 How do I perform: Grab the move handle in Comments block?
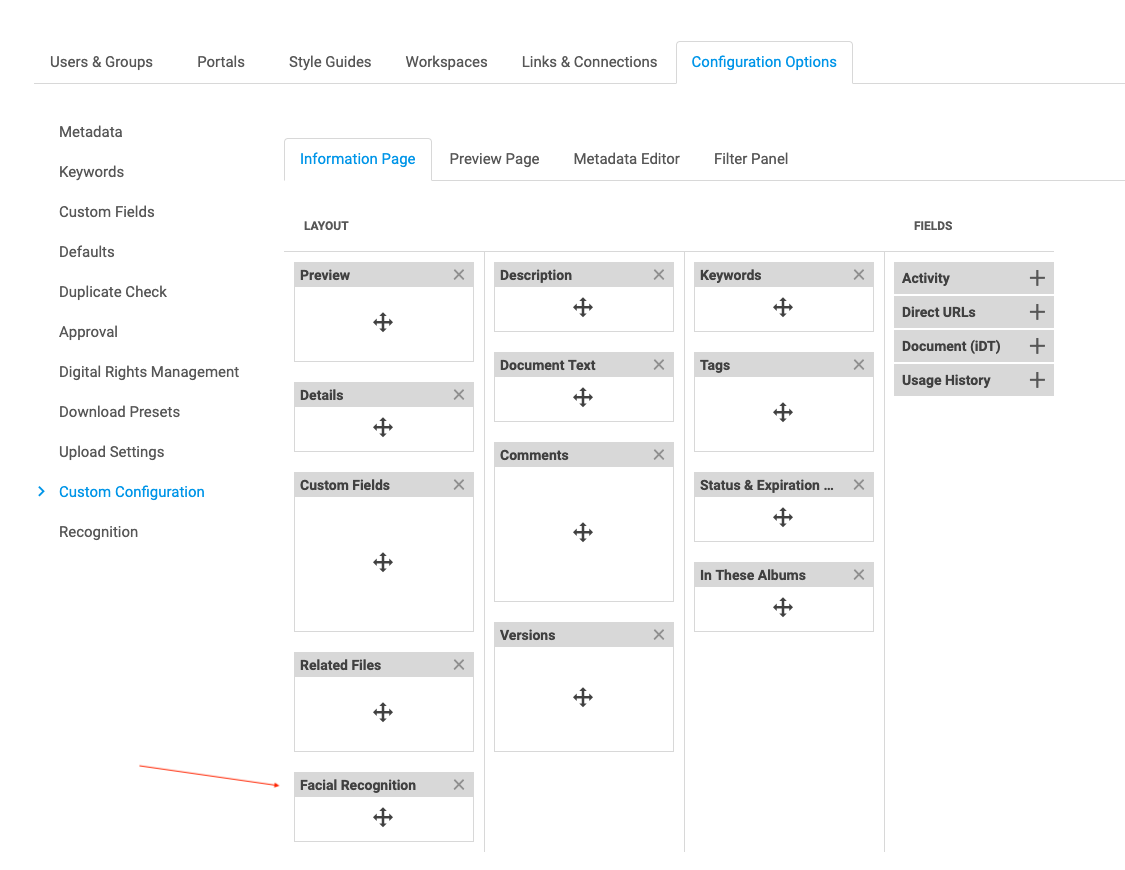583,532
